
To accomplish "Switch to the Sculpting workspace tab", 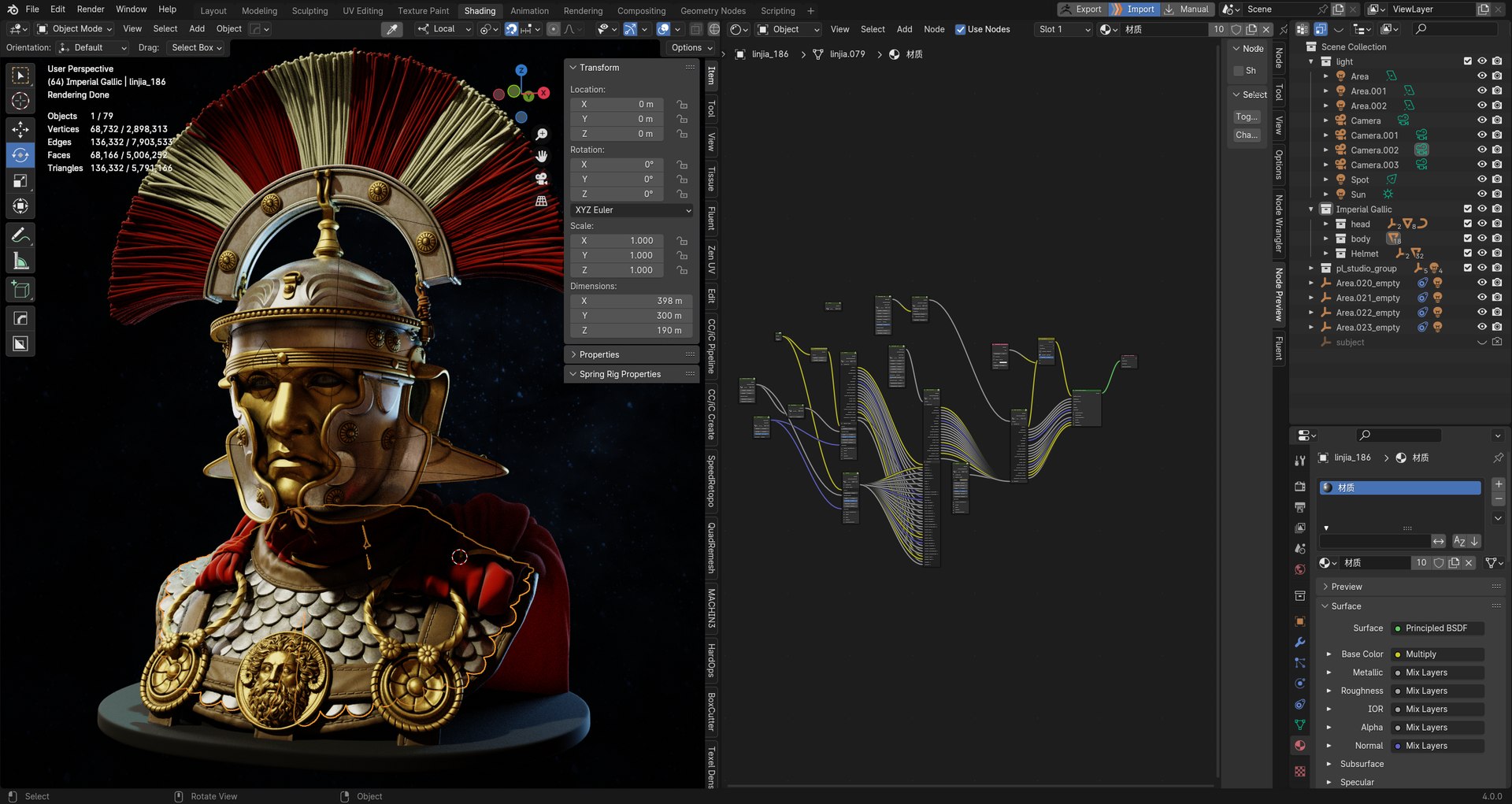I will 309,11.
